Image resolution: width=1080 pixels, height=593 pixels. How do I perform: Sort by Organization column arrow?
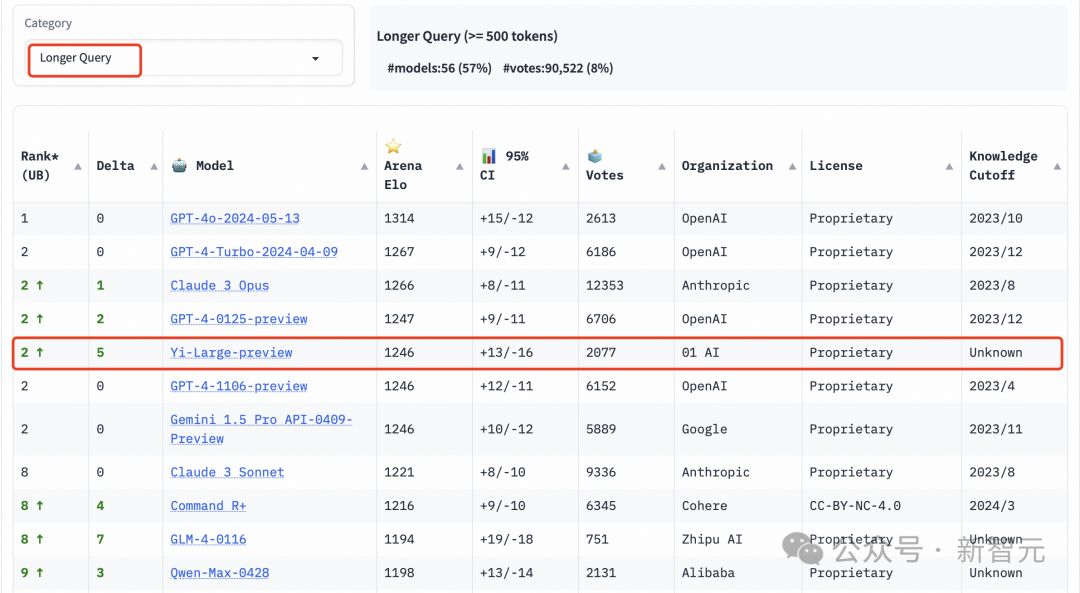tap(792, 167)
